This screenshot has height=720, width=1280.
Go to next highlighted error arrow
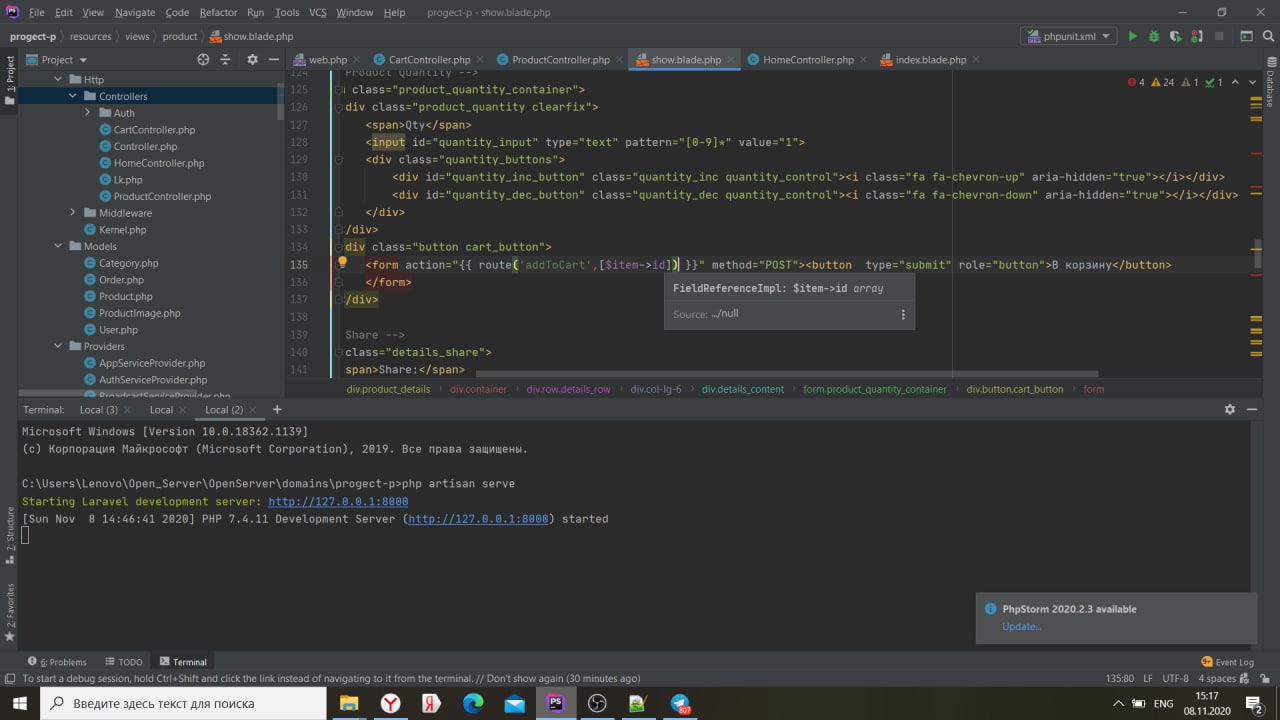point(1253,82)
